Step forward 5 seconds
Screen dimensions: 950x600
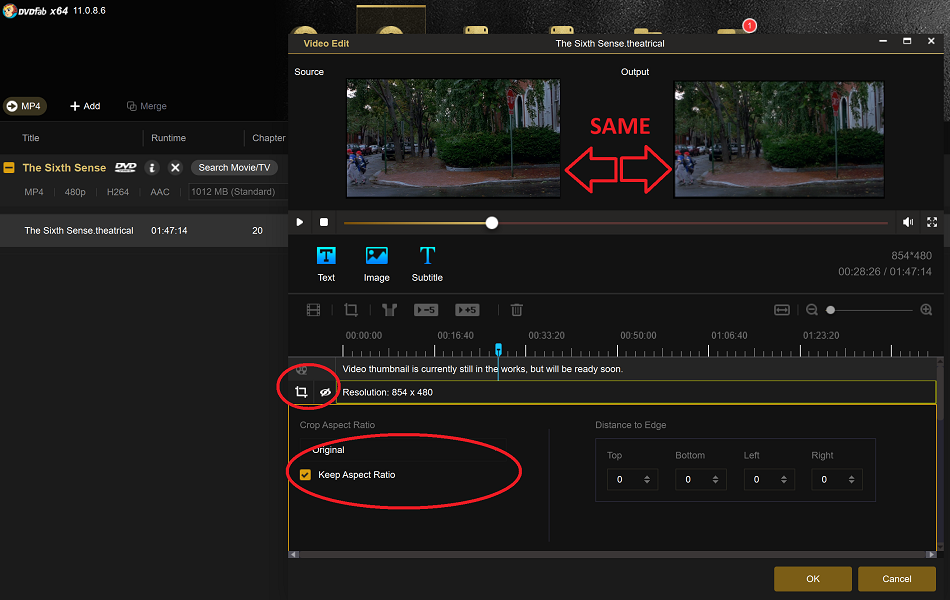(467, 310)
